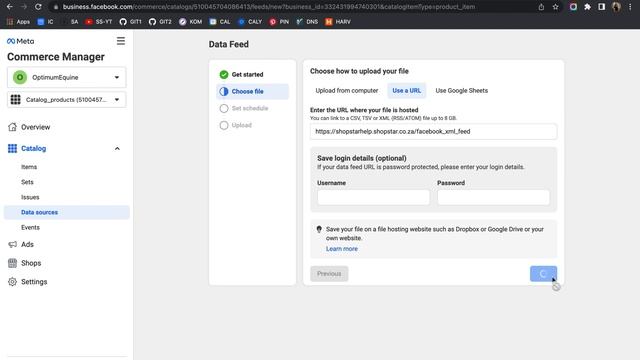This screenshot has width=640, height=360.
Task: Collapse sidebar with hamburger menu icon
Action: tap(121, 41)
